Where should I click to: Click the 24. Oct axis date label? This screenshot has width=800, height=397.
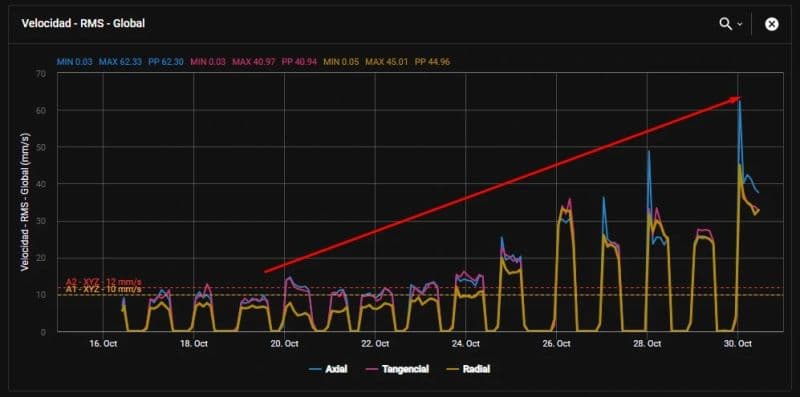[465, 344]
